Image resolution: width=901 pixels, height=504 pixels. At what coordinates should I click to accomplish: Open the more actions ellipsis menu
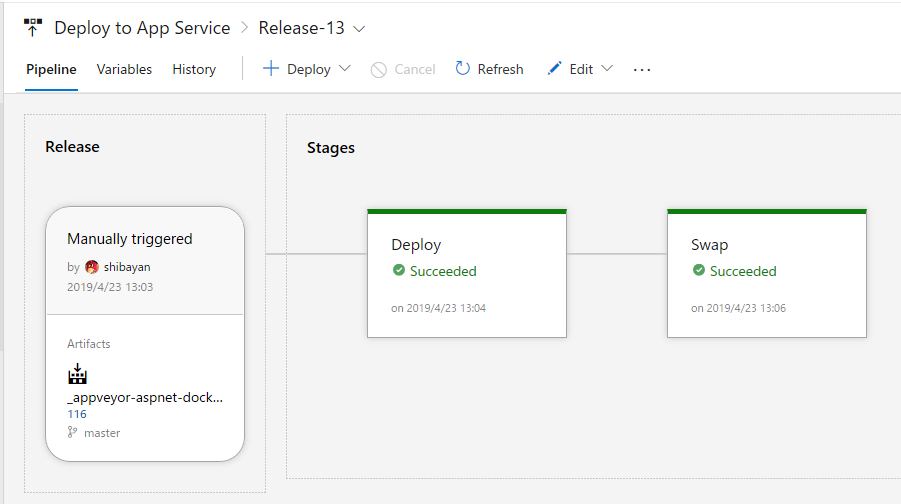tap(642, 69)
